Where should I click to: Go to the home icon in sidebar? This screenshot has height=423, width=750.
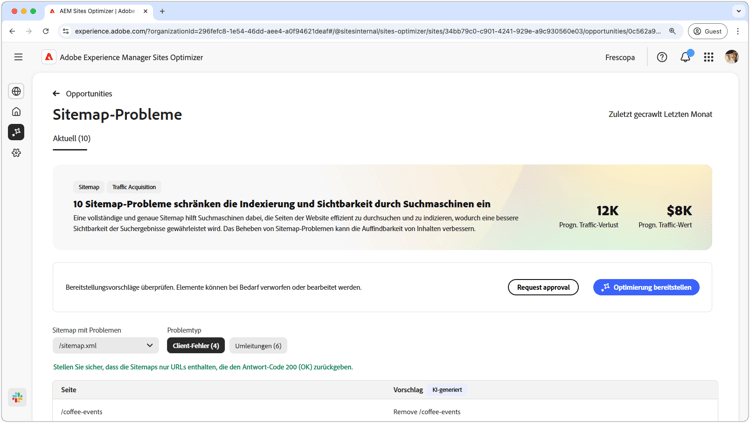pyautogui.click(x=16, y=111)
